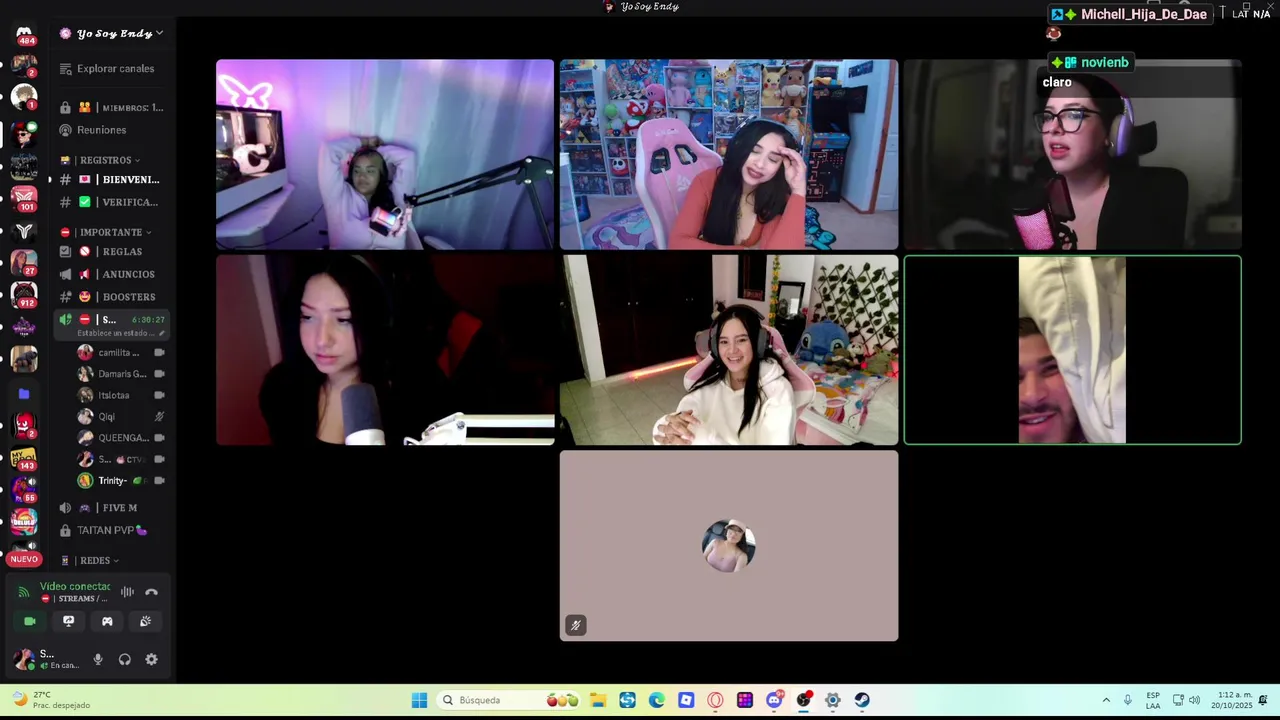Toggle noise suppression waveform icon
This screenshot has height=720, width=1280.
pos(127,592)
